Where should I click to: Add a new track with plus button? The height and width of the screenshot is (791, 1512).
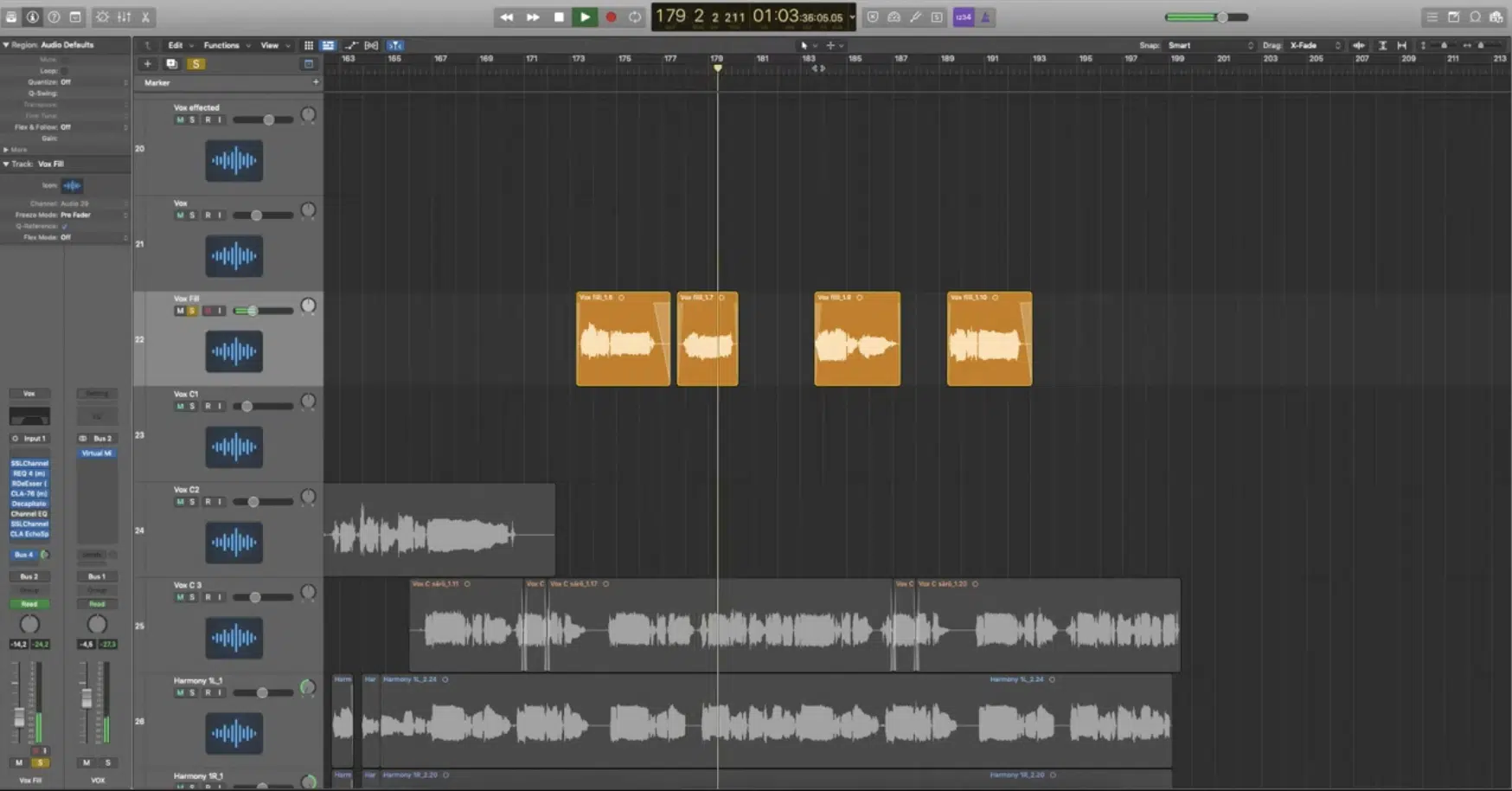point(147,63)
